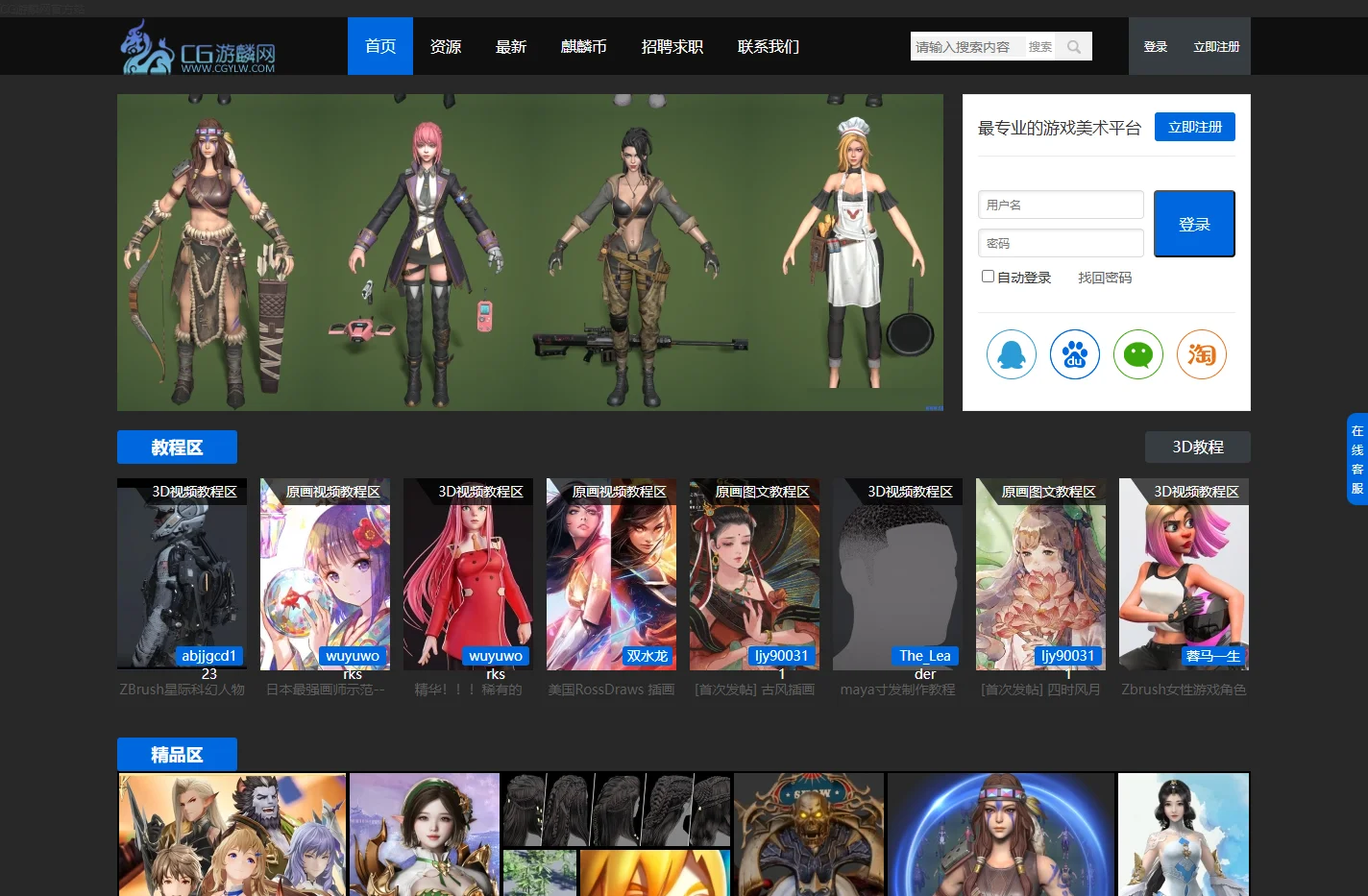Click the large blue 登录 button
Screen dimensions: 1368x896
(1194, 224)
